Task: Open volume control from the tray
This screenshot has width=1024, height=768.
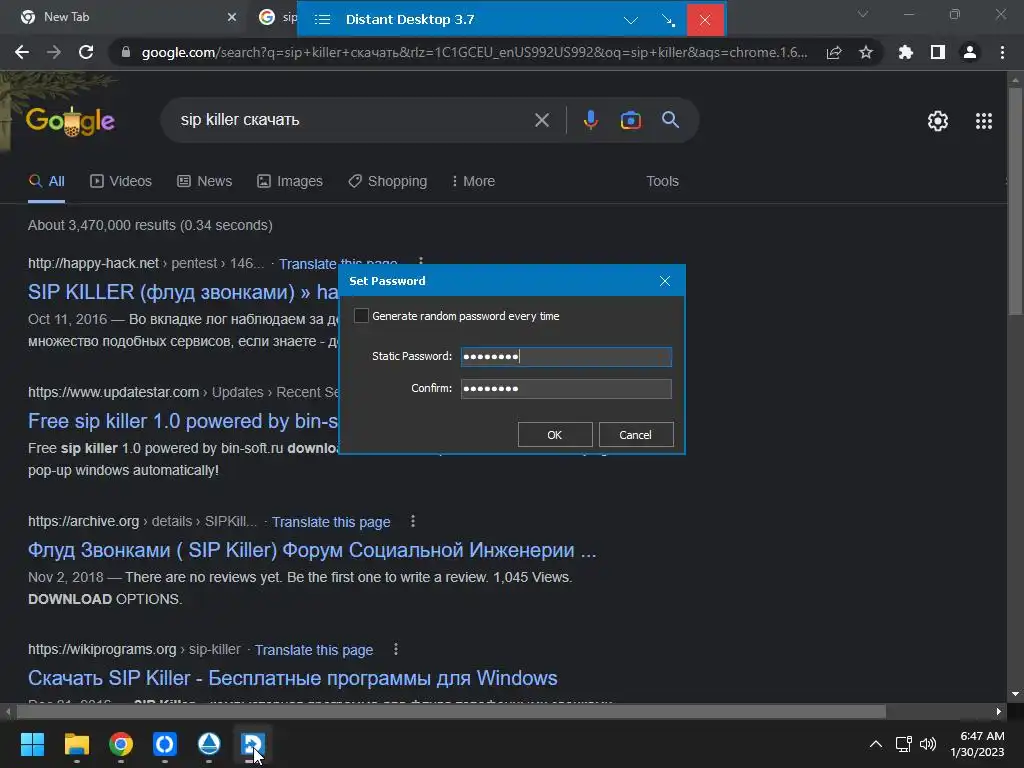Action: [x=927, y=744]
